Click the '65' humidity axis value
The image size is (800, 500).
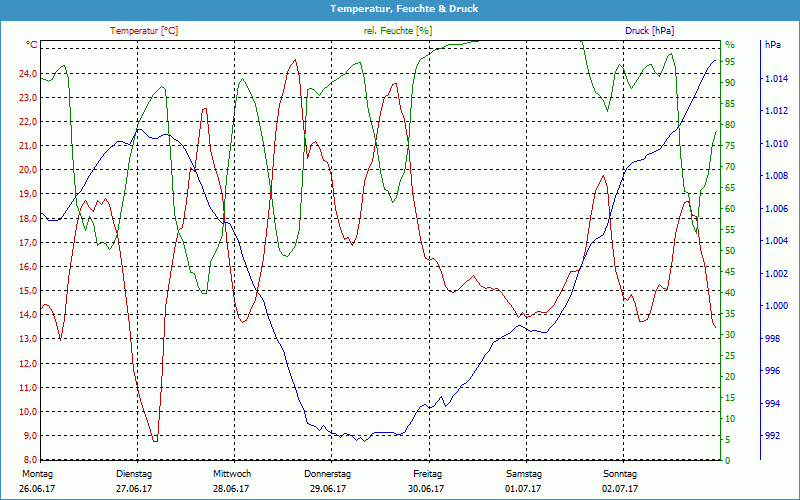[x=730, y=187]
